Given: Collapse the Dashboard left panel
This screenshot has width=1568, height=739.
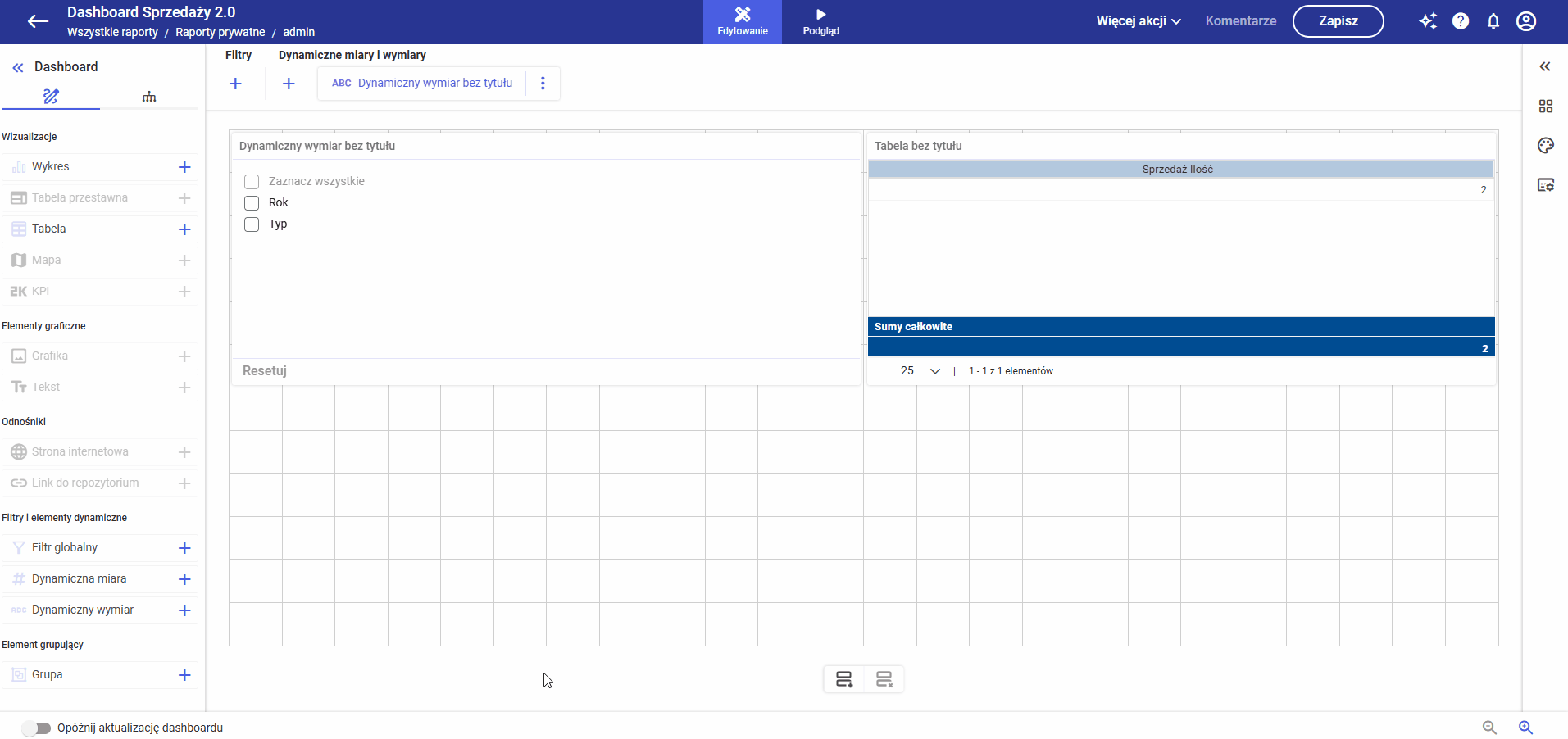Looking at the screenshot, I should point(18,67).
